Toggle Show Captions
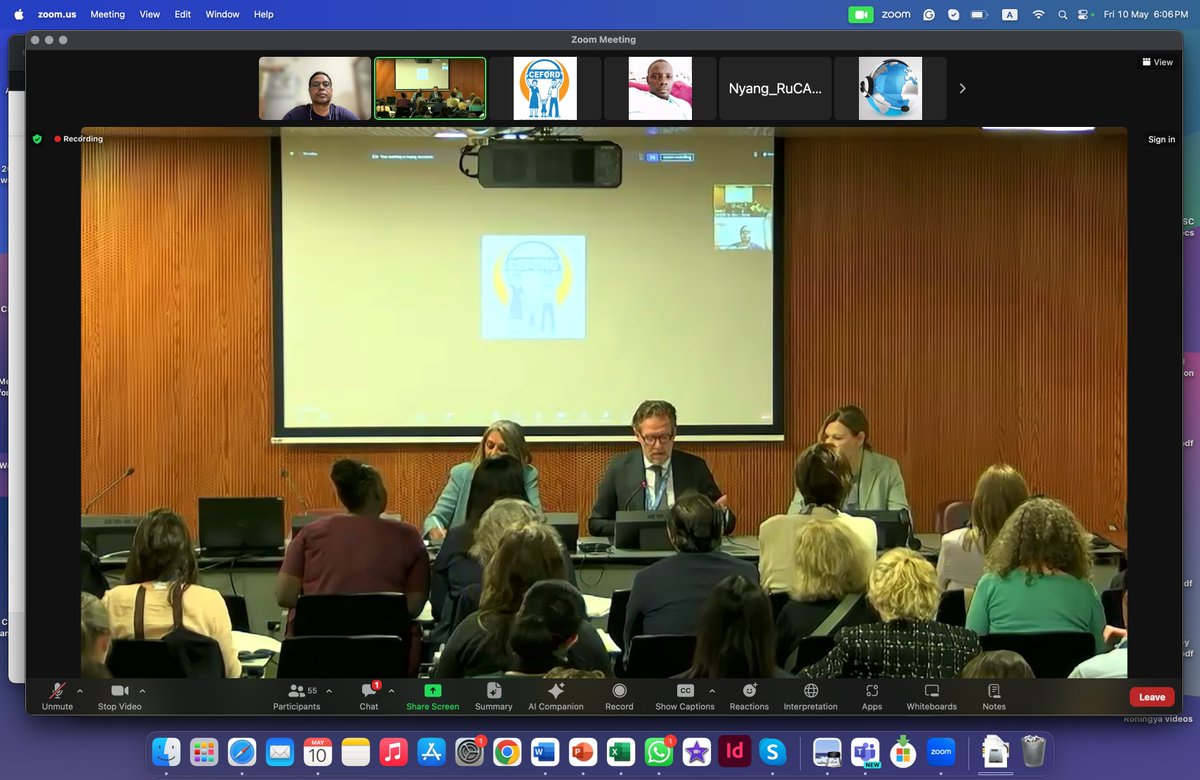1200x780 pixels. [x=685, y=697]
